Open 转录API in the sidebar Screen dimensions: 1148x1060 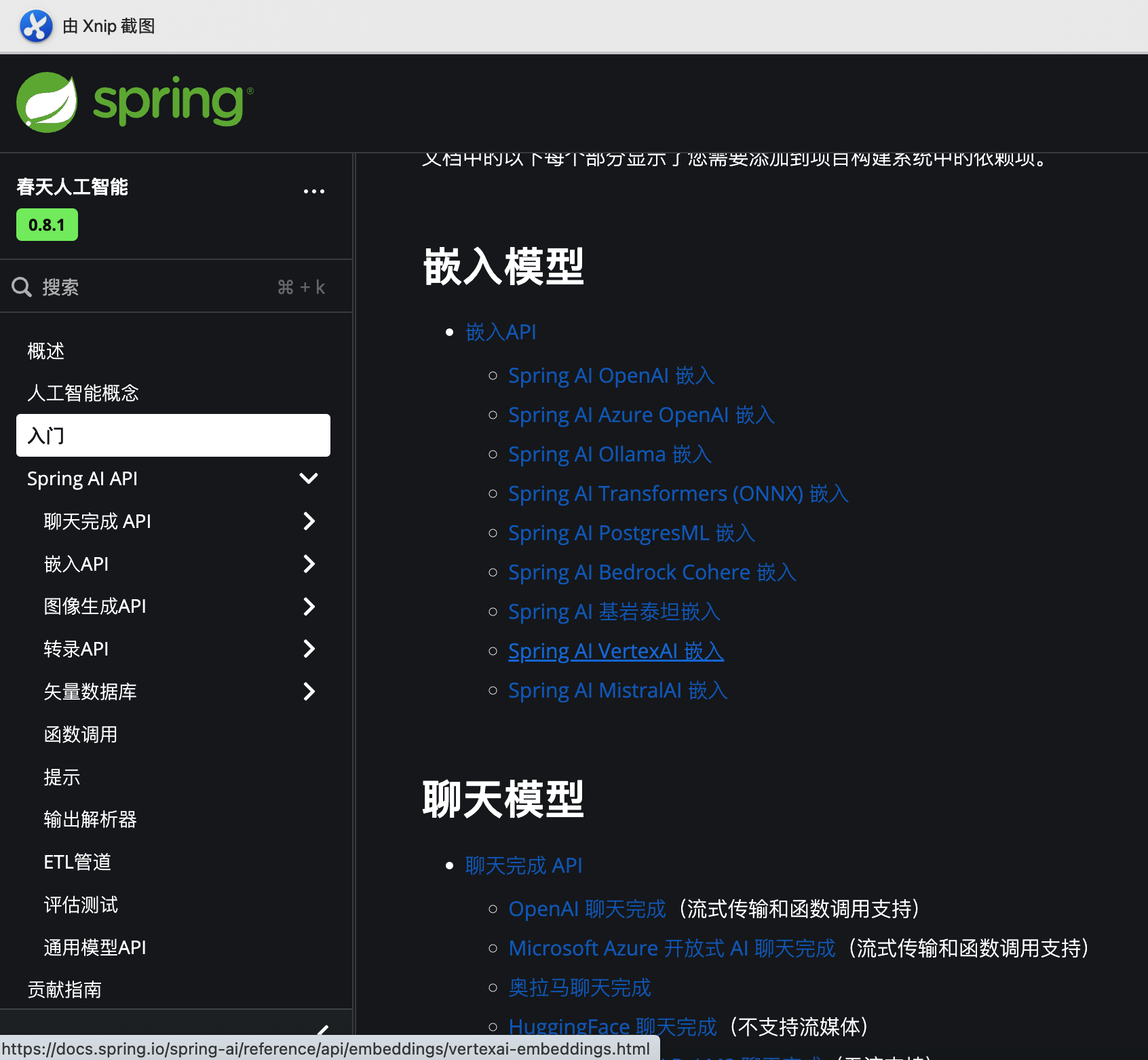coord(76,649)
